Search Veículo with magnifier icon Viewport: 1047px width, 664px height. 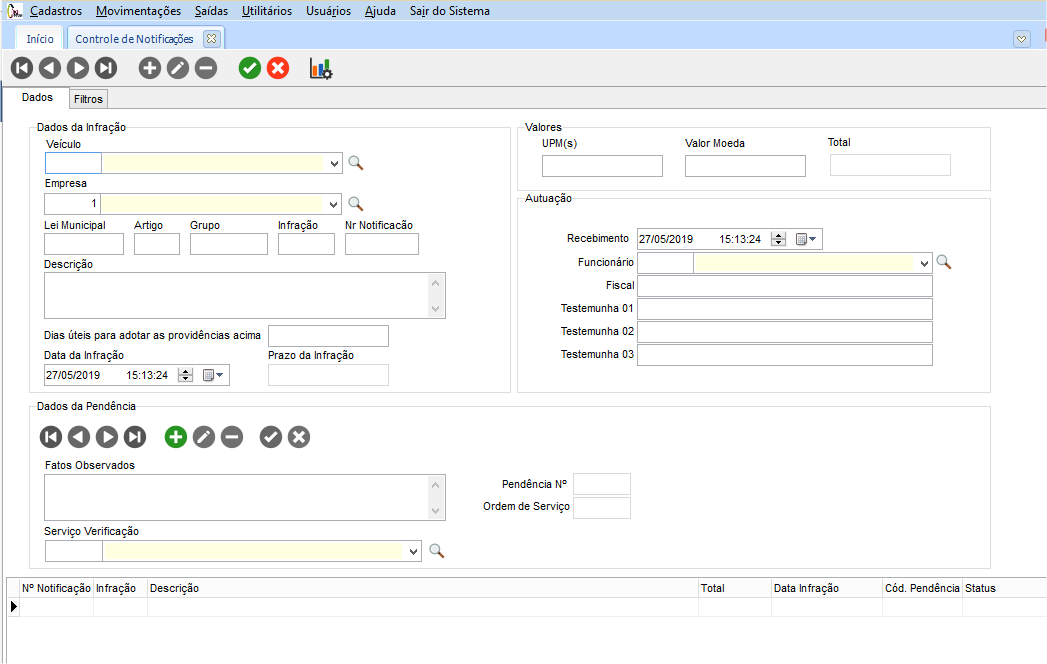(x=355, y=163)
